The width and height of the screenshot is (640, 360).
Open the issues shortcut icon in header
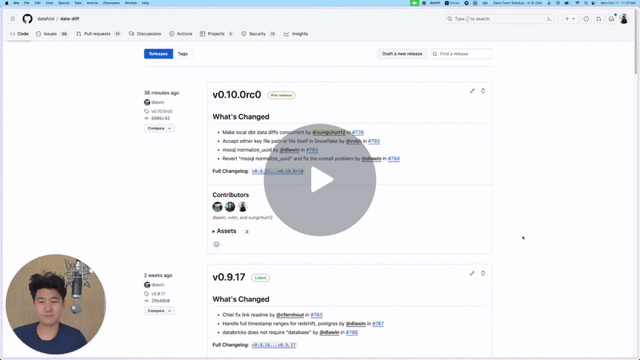pyautogui.click(x=586, y=19)
